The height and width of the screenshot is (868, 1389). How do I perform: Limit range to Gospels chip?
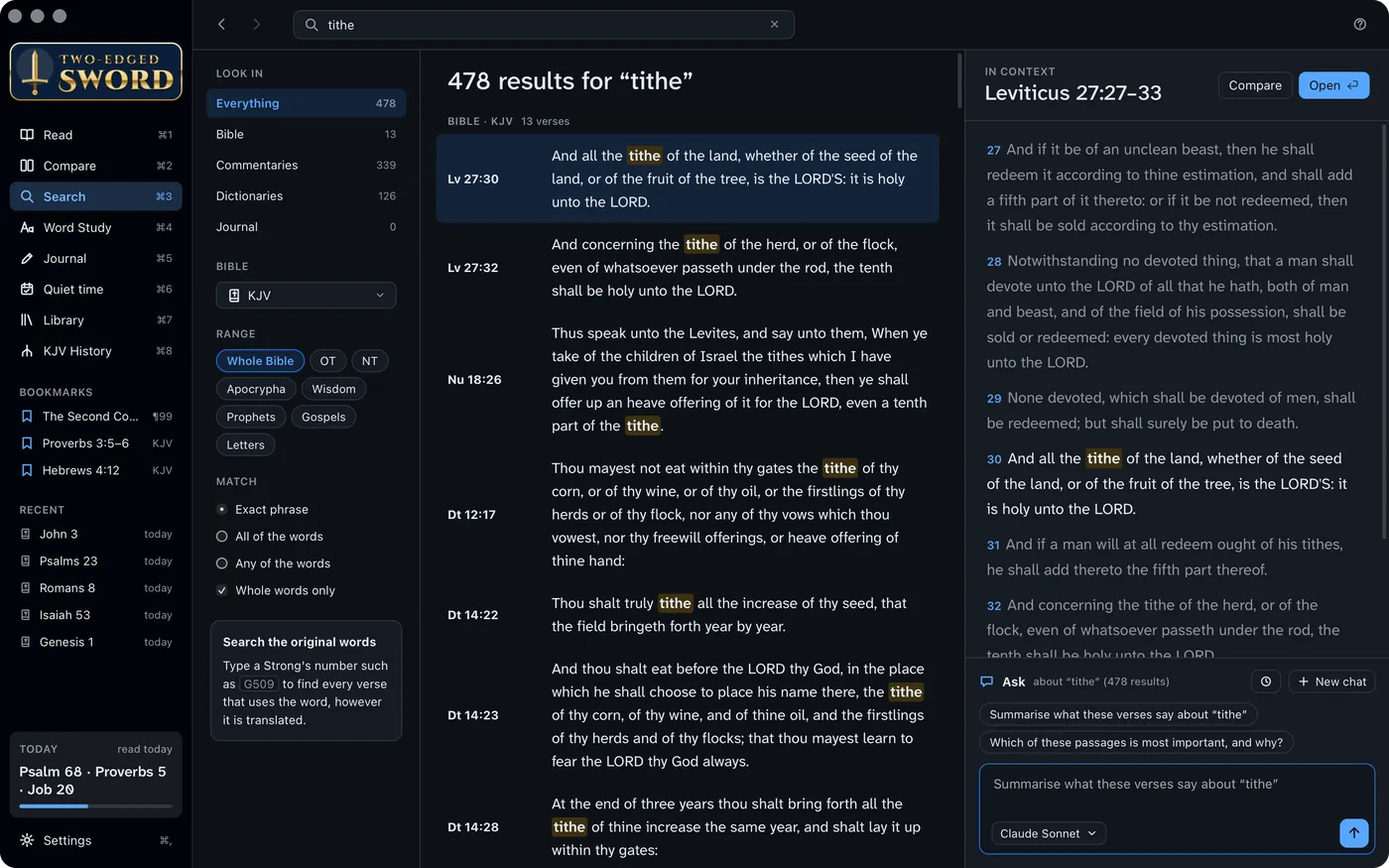pyautogui.click(x=323, y=417)
